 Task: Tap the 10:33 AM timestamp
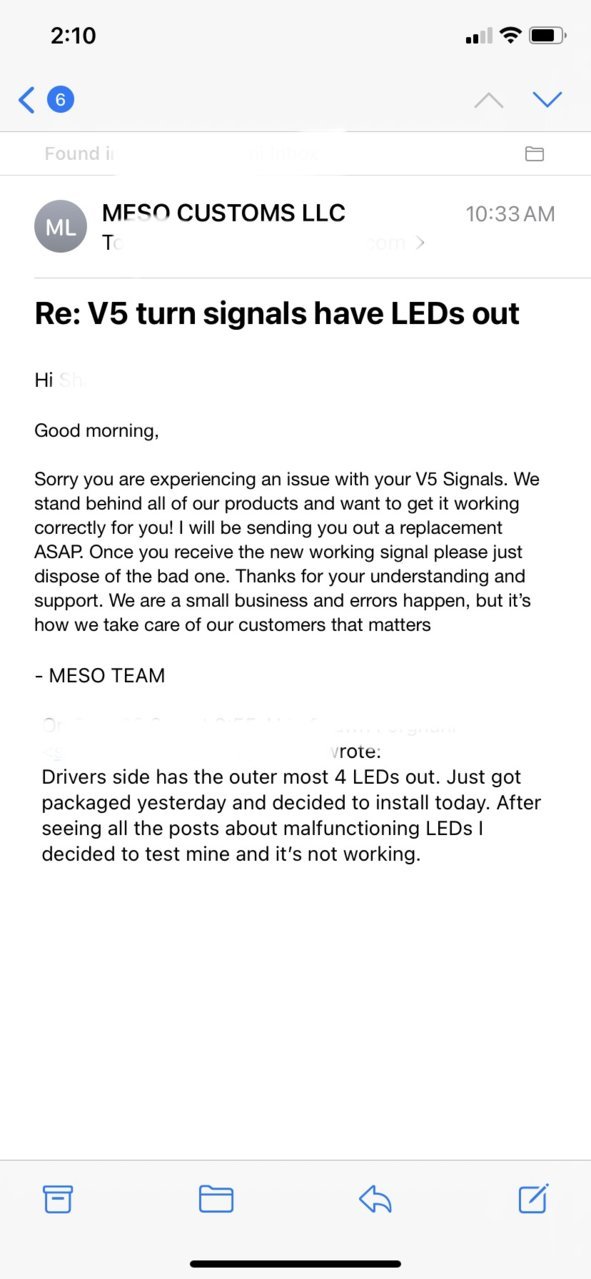click(x=510, y=214)
